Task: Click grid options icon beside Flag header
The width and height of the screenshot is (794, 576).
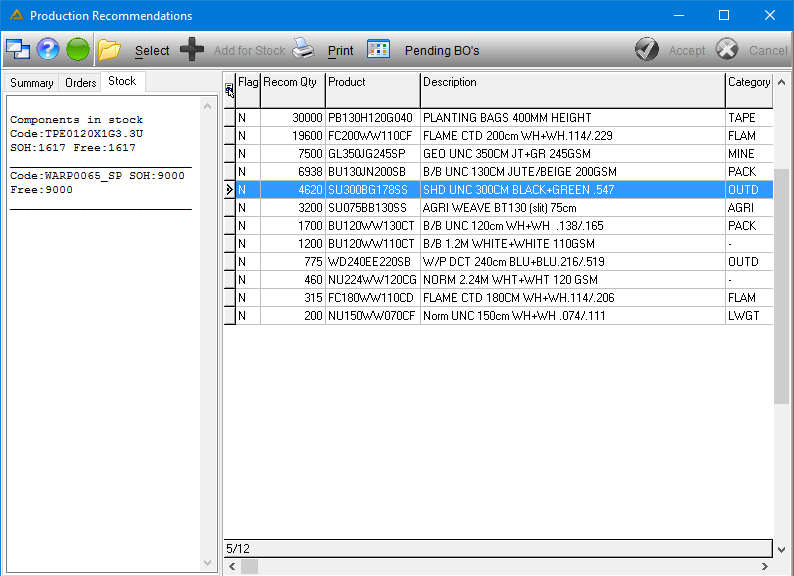Action: coord(229,91)
